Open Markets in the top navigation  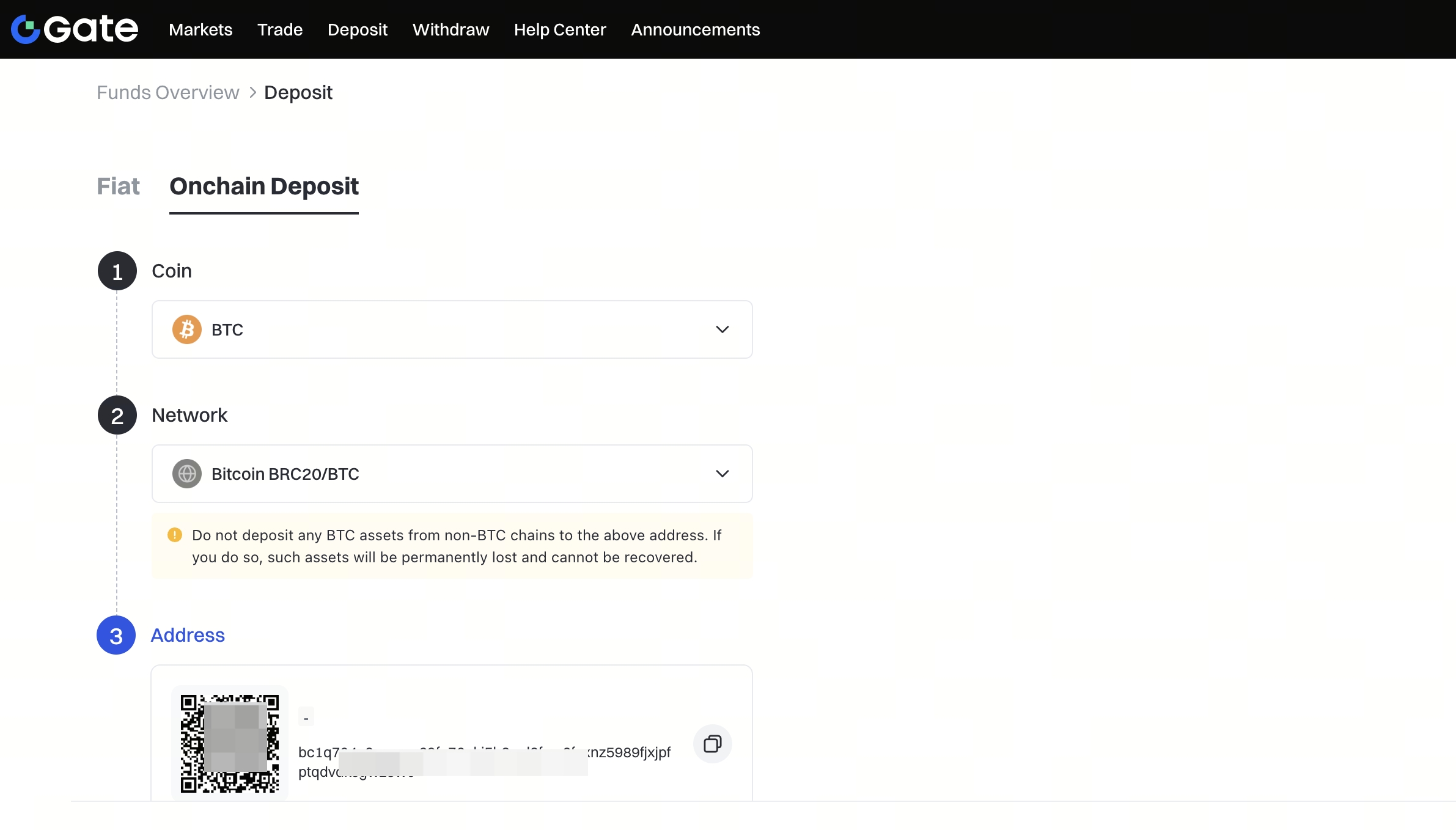click(x=200, y=29)
